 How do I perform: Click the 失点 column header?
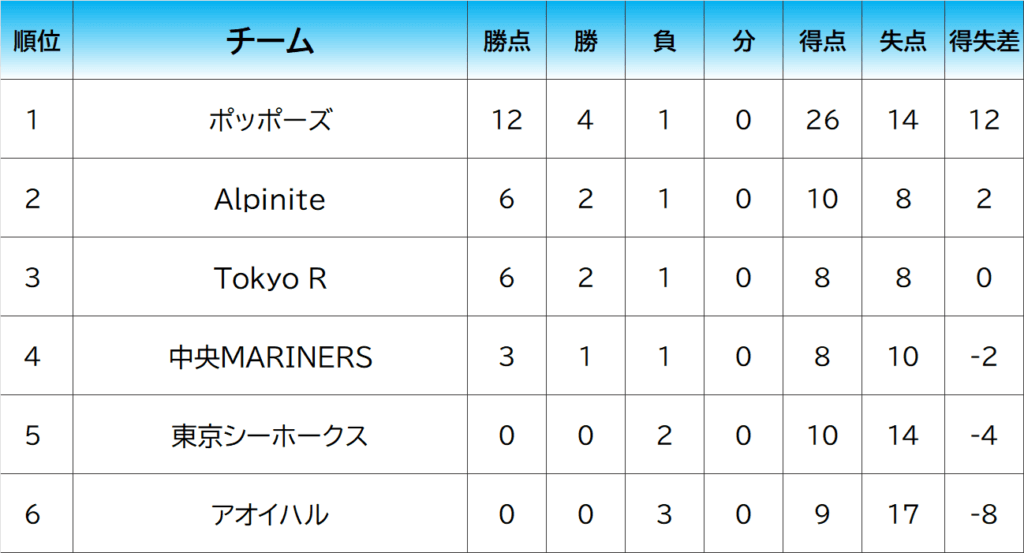click(x=902, y=41)
